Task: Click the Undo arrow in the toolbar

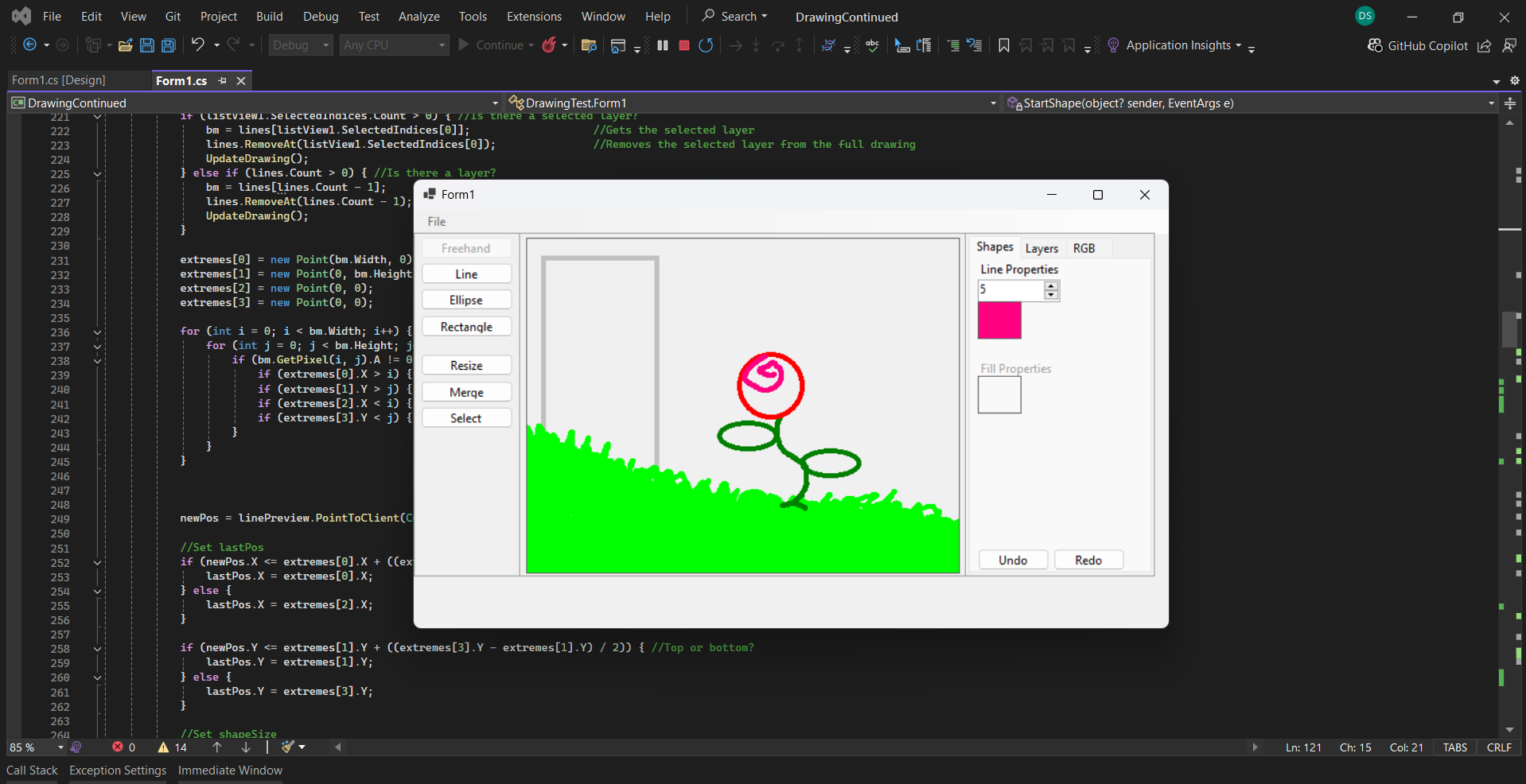Action: click(197, 45)
